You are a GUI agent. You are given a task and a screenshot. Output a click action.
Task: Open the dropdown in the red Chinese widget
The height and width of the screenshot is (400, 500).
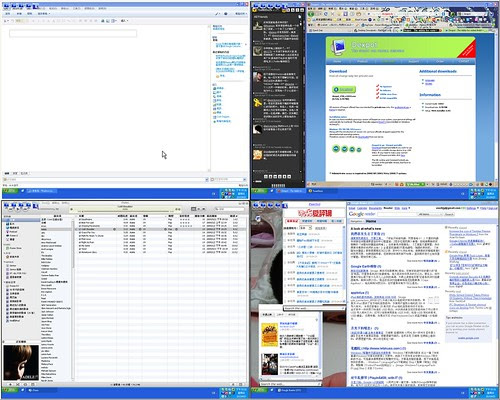coord(305,228)
